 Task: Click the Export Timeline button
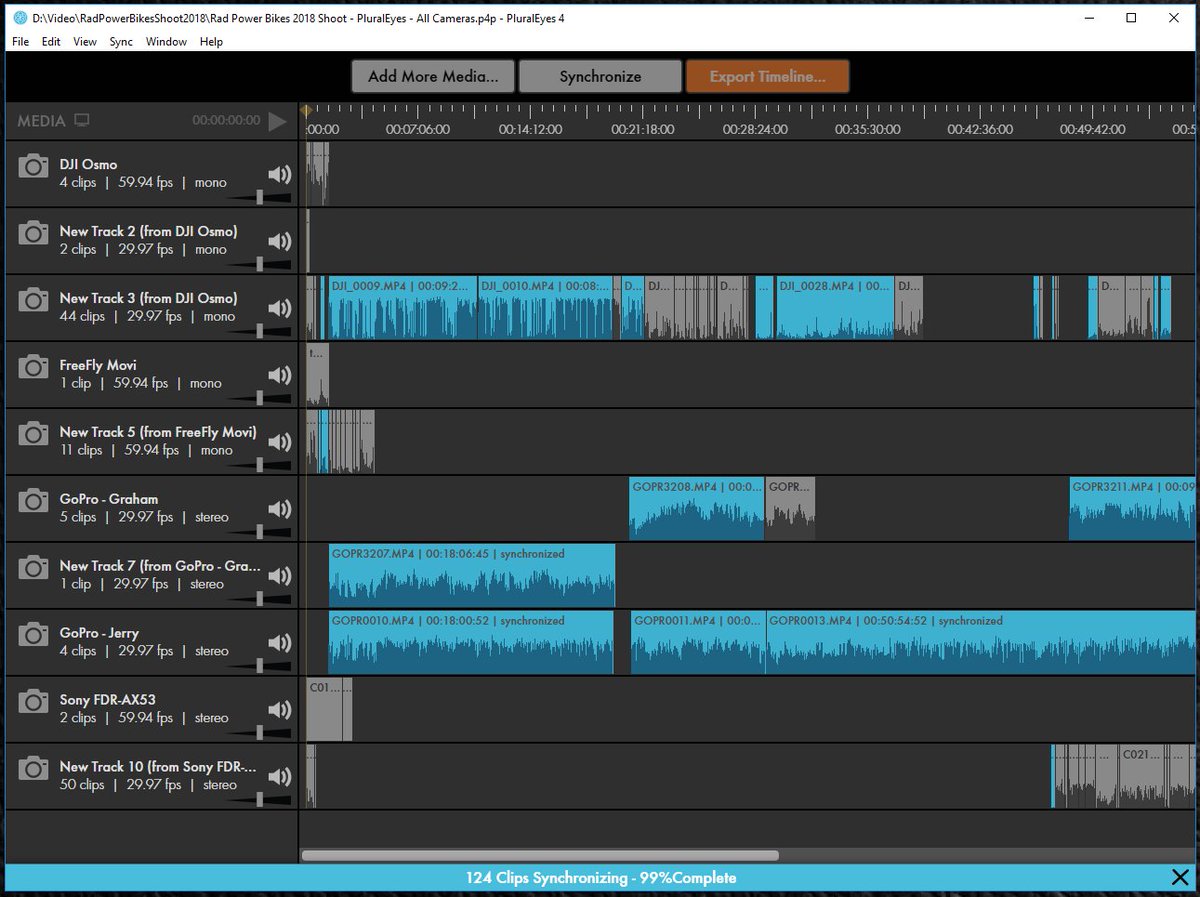click(x=768, y=76)
